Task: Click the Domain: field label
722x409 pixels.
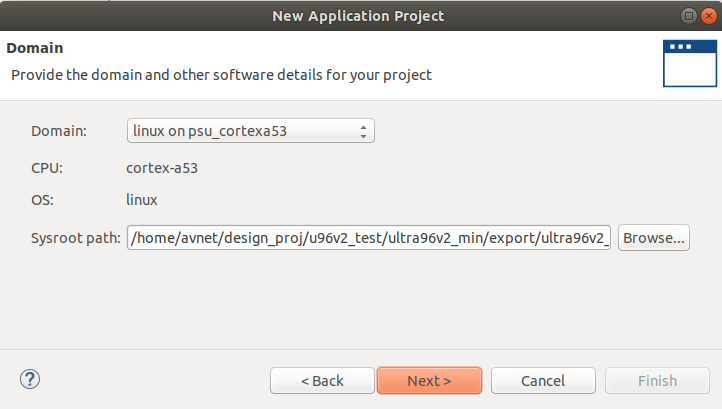Action: [x=59, y=131]
